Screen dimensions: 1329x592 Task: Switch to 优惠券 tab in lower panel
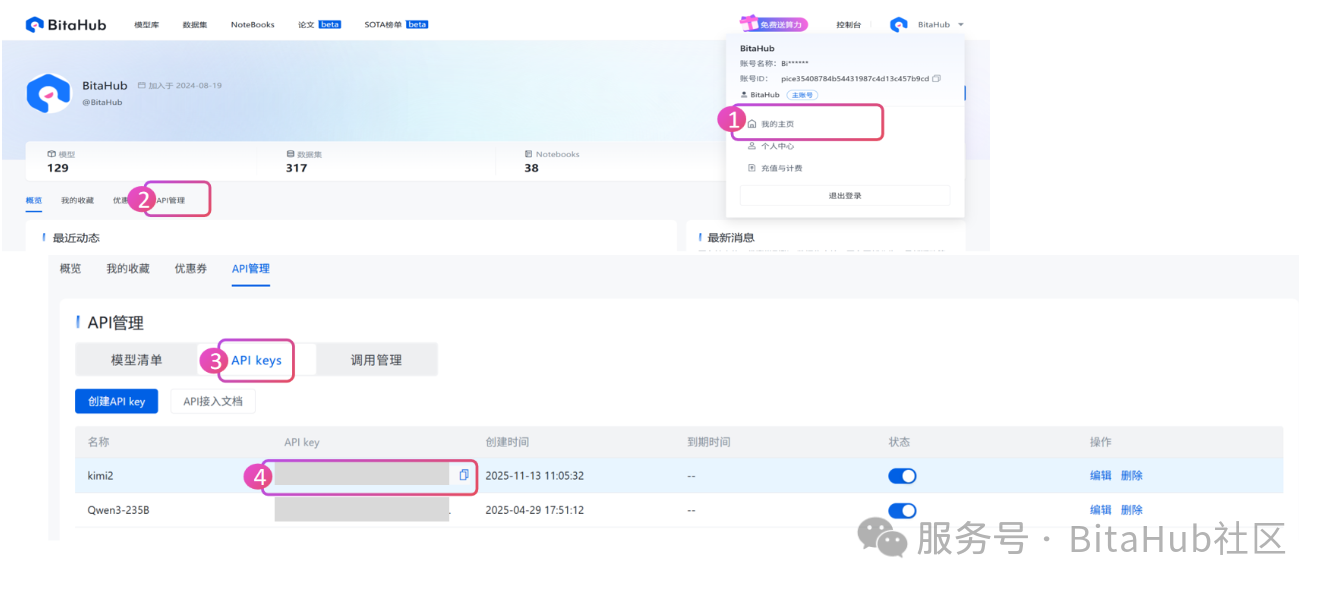point(191,269)
